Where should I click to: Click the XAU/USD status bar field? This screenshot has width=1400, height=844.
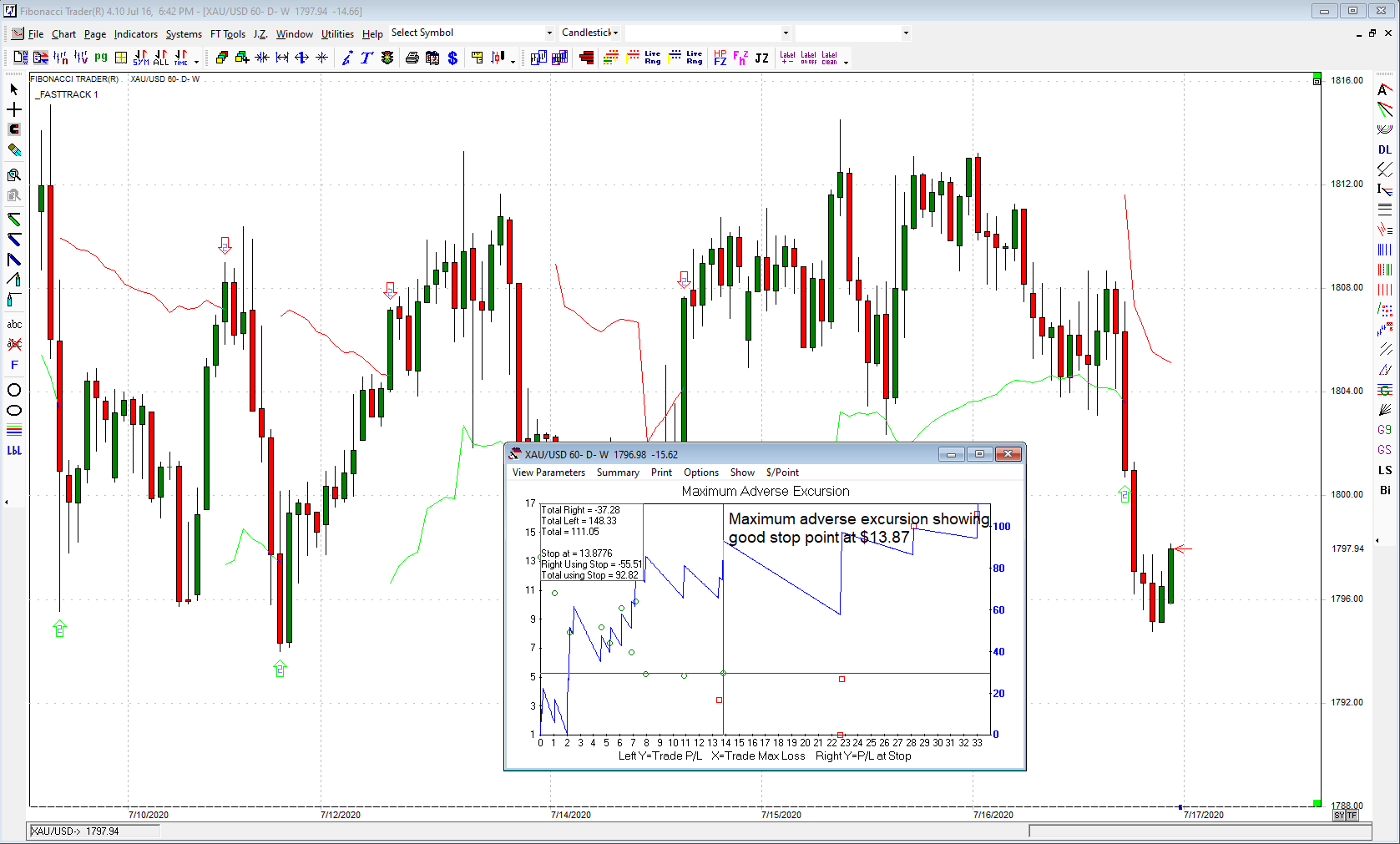[x=94, y=831]
